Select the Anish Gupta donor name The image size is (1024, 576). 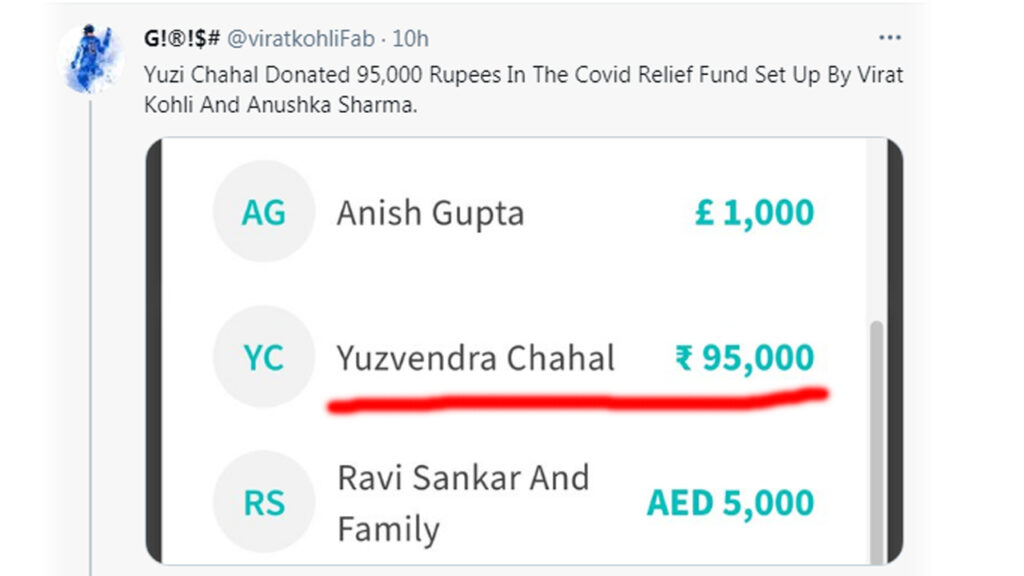[x=430, y=213]
